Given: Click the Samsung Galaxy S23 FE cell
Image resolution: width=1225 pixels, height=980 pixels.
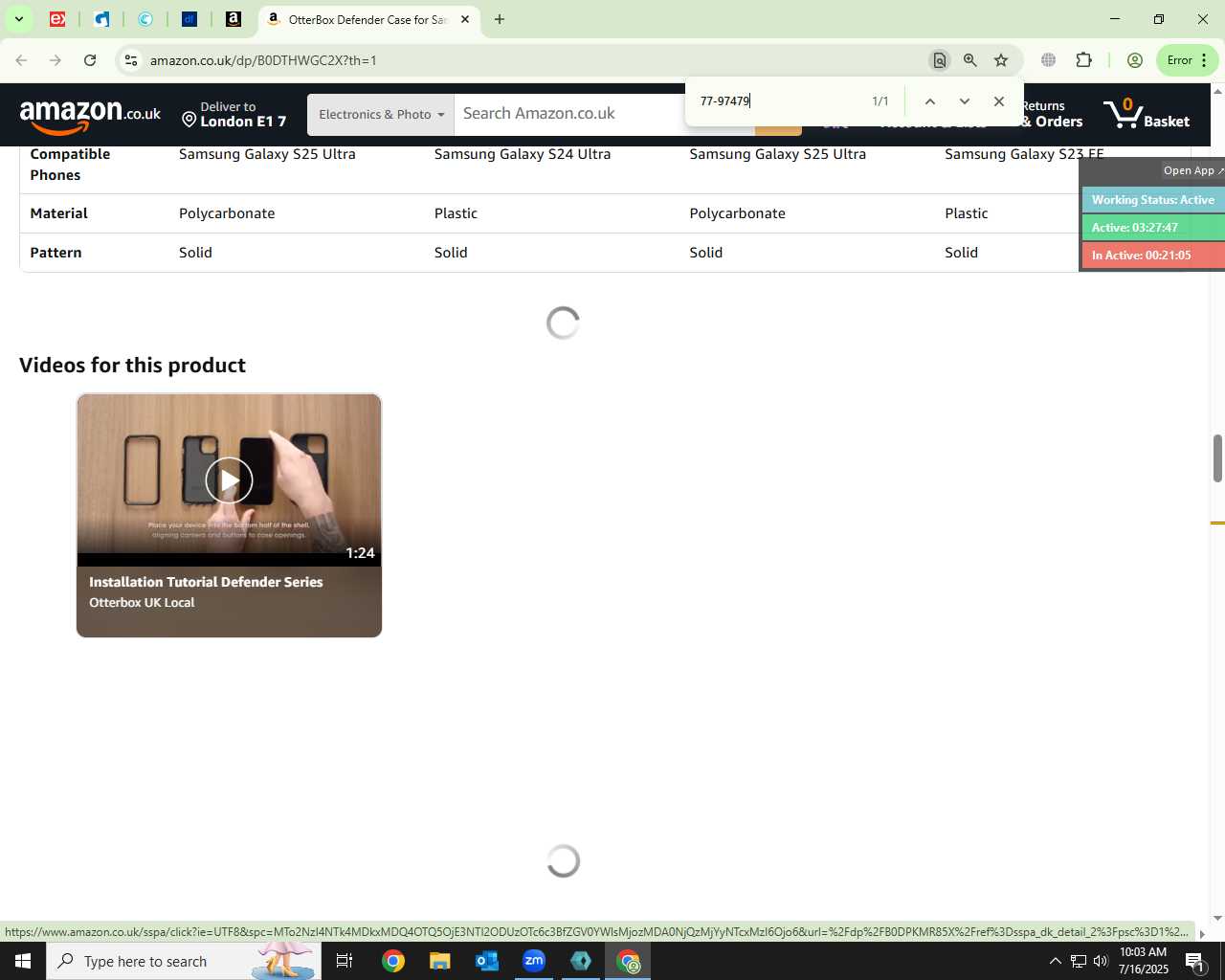Looking at the screenshot, I should coord(1024,154).
